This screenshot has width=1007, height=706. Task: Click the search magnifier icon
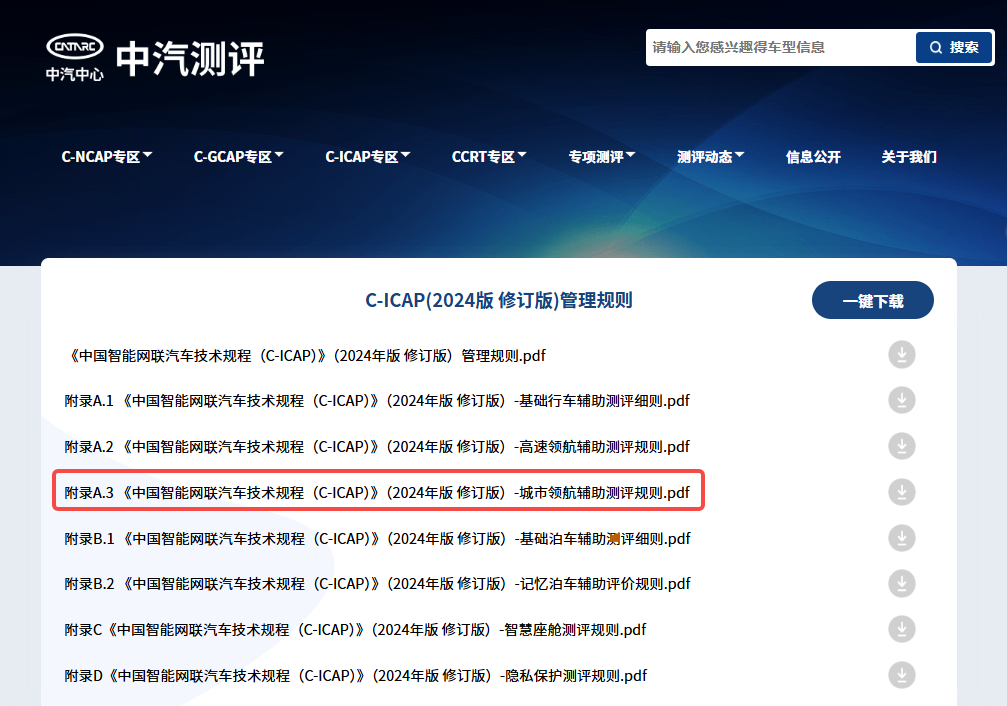point(936,48)
